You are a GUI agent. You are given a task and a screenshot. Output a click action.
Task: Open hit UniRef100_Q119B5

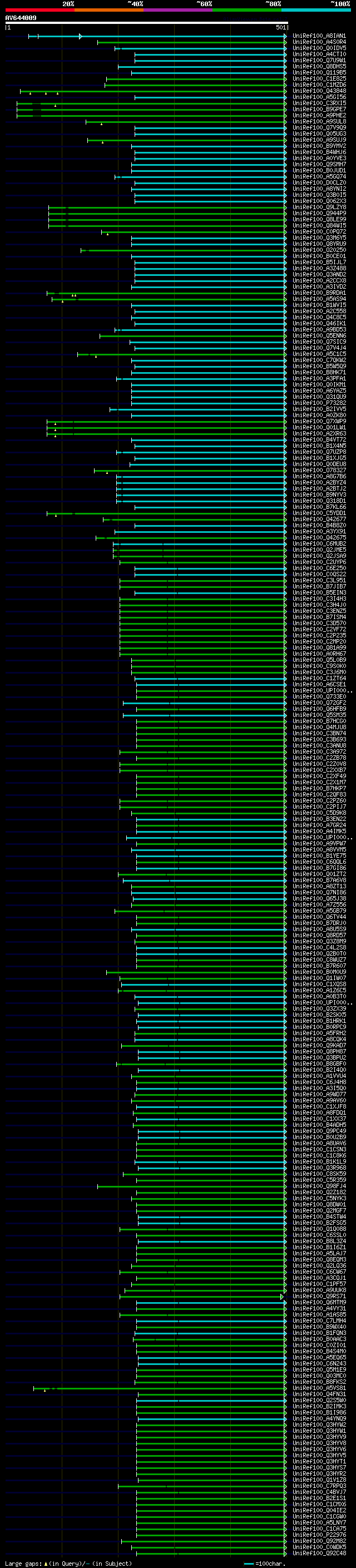[x=319, y=72]
